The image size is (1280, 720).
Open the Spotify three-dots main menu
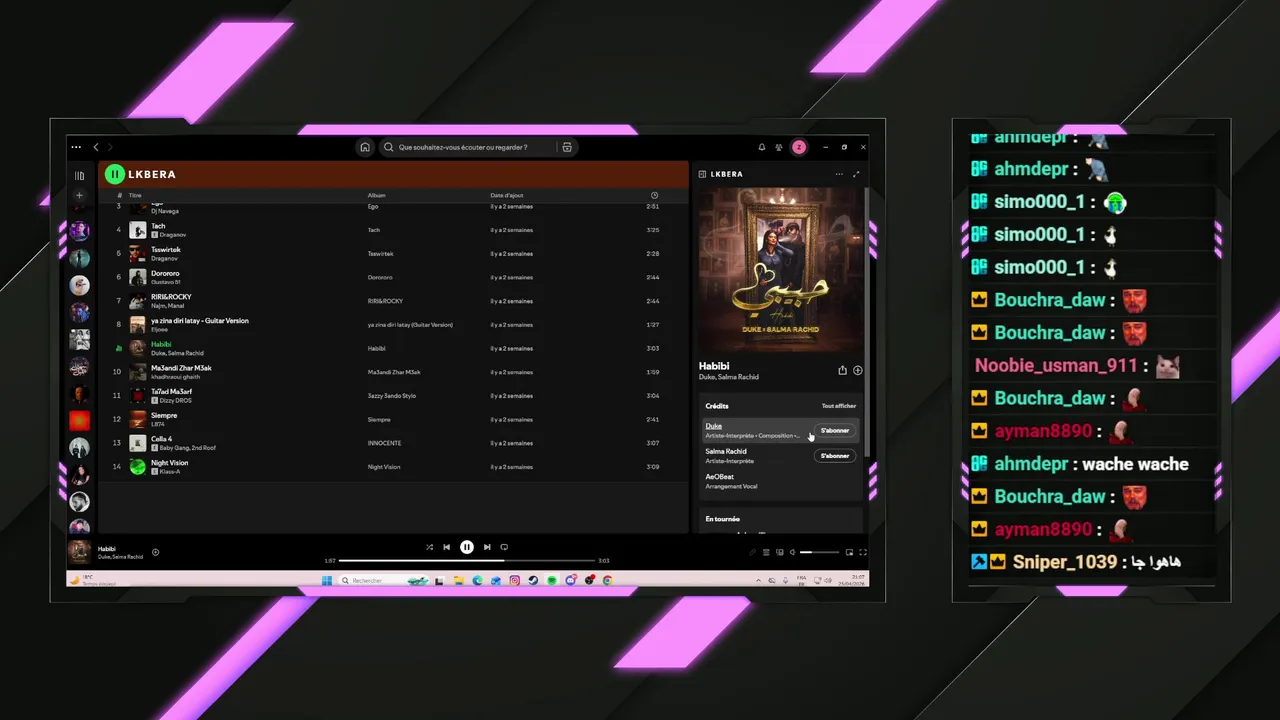coord(76,147)
